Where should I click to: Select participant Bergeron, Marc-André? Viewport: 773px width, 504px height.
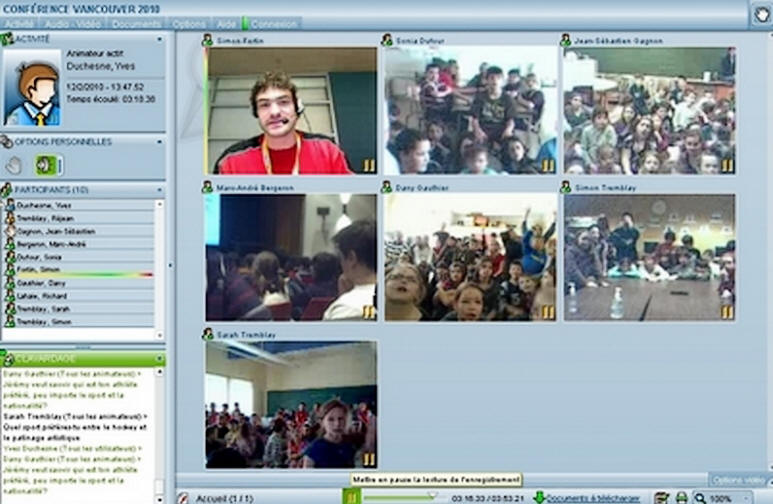[79, 244]
